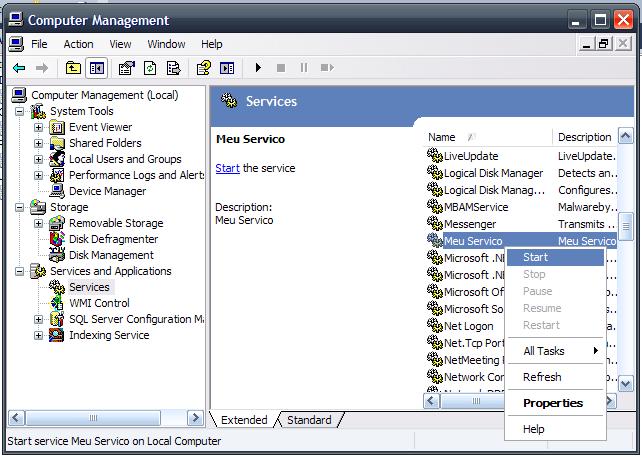This screenshot has width=642, height=457.
Task: Click Properties in the context menu
Action: coord(552,403)
